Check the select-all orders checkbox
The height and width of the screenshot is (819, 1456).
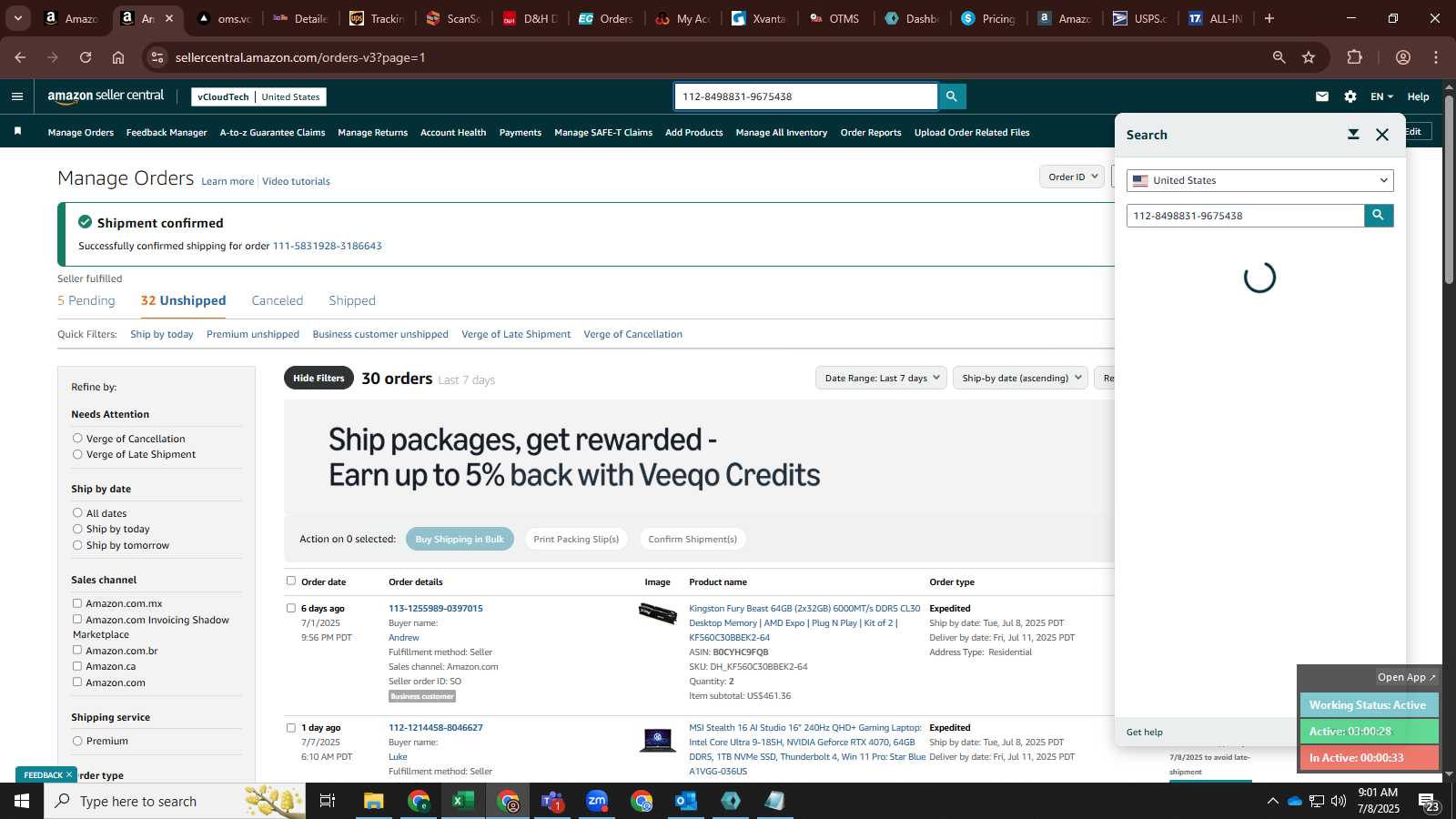(291, 581)
